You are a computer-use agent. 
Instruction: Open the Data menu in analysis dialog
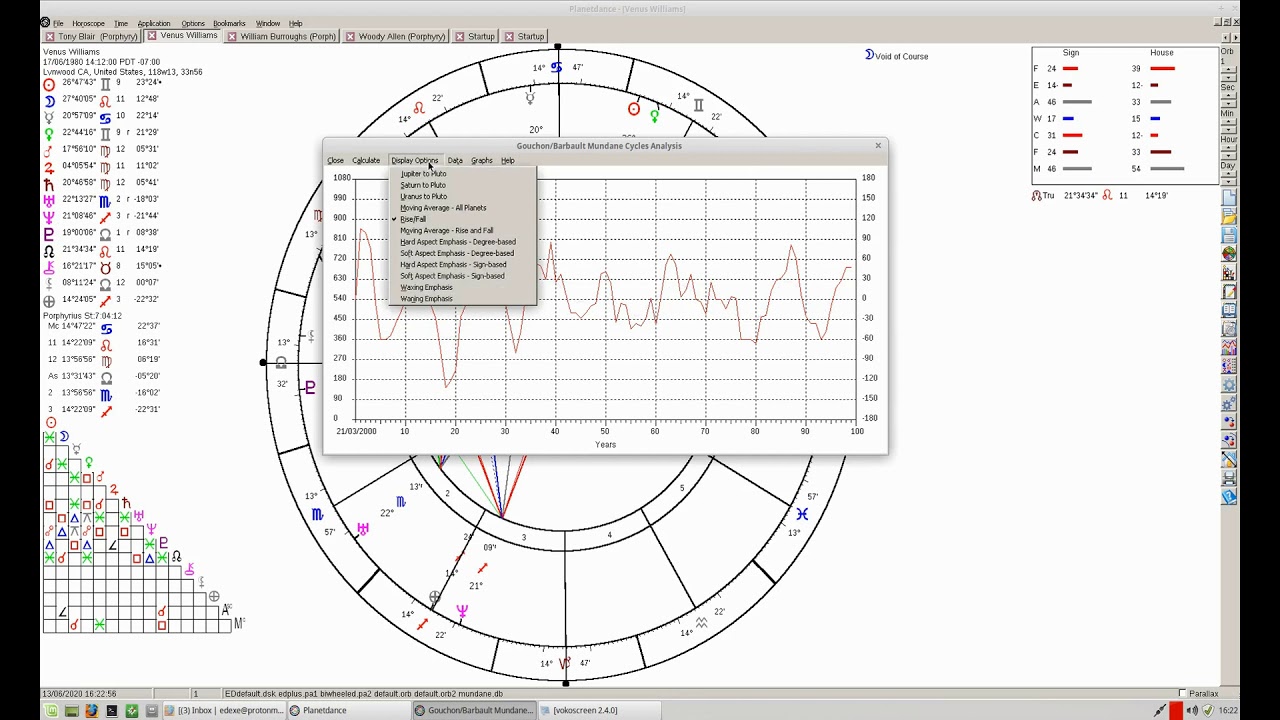point(455,160)
